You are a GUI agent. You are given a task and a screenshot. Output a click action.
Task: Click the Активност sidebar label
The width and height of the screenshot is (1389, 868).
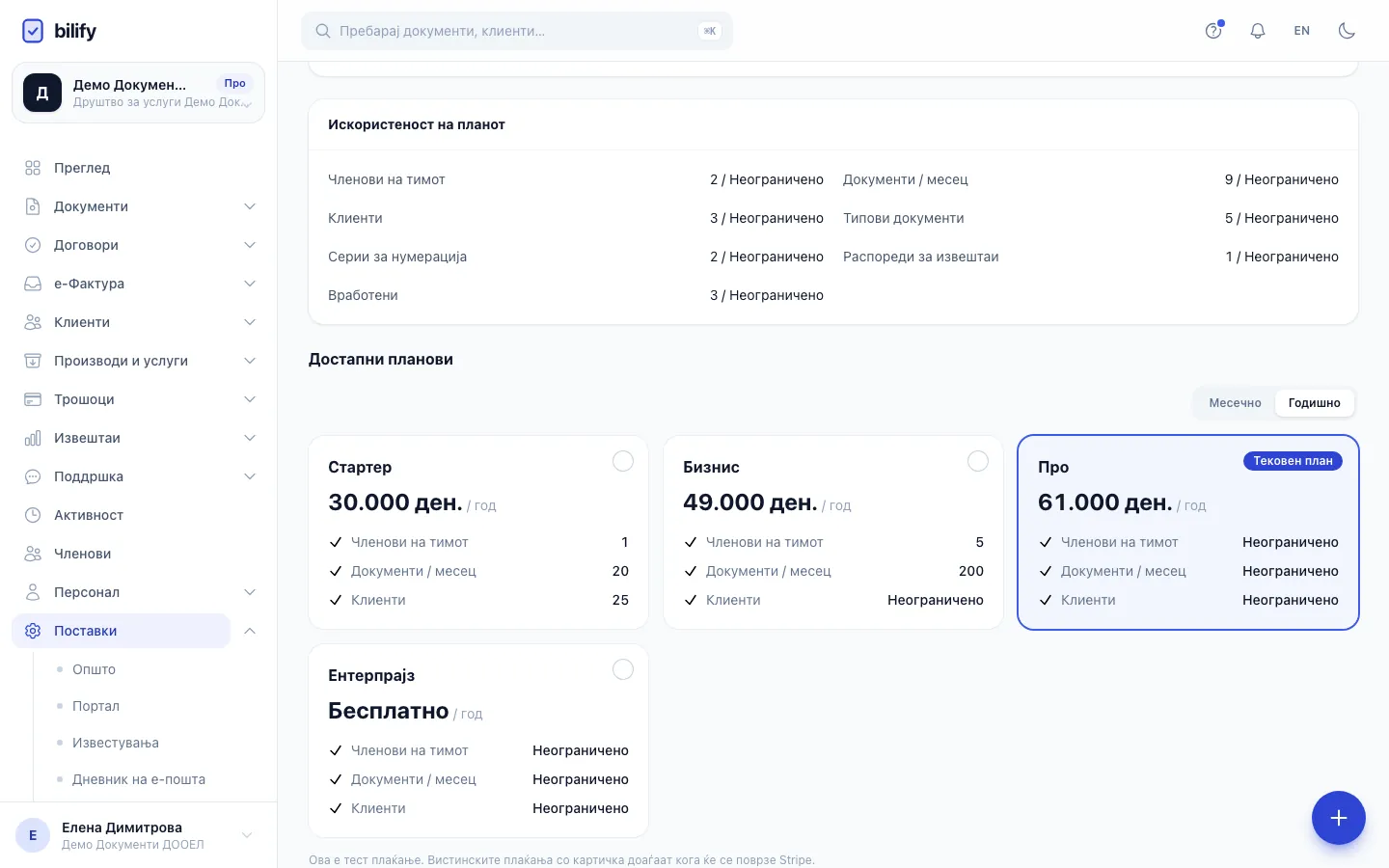tap(89, 515)
